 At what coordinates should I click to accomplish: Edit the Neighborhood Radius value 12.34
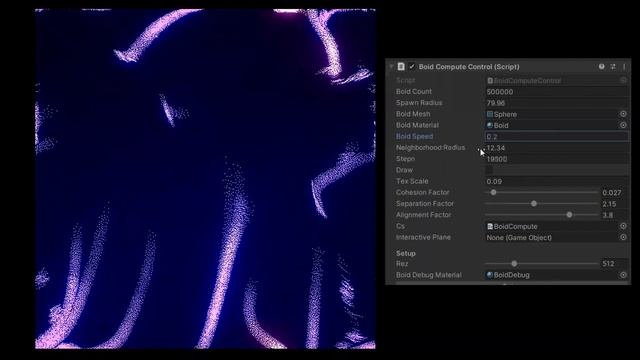[x=556, y=148]
